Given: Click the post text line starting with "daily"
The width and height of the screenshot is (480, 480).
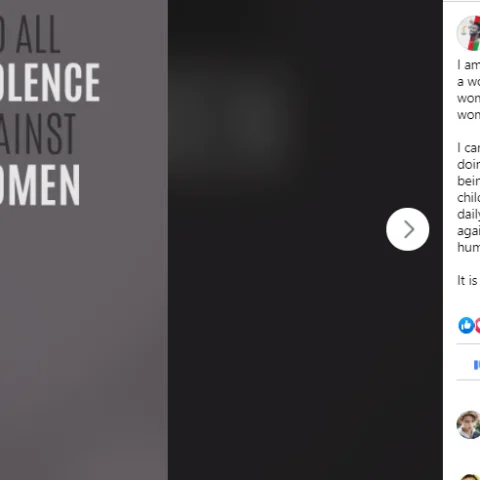Looking at the screenshot, I should pos(469,214).
